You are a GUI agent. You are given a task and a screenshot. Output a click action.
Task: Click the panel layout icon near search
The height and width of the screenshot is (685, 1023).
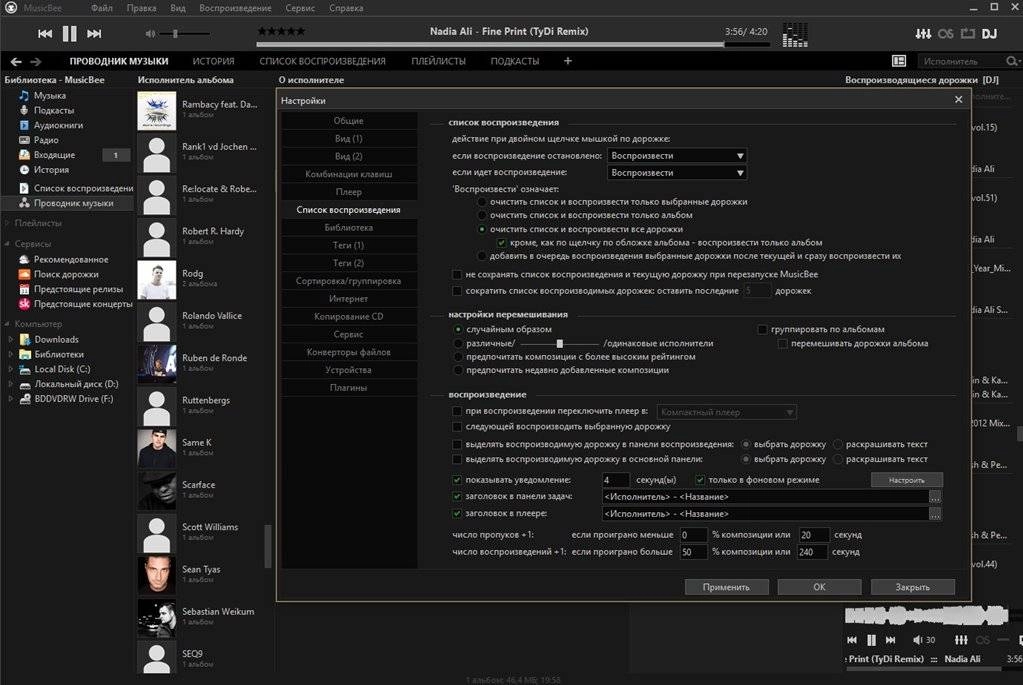tap(899, 61)
